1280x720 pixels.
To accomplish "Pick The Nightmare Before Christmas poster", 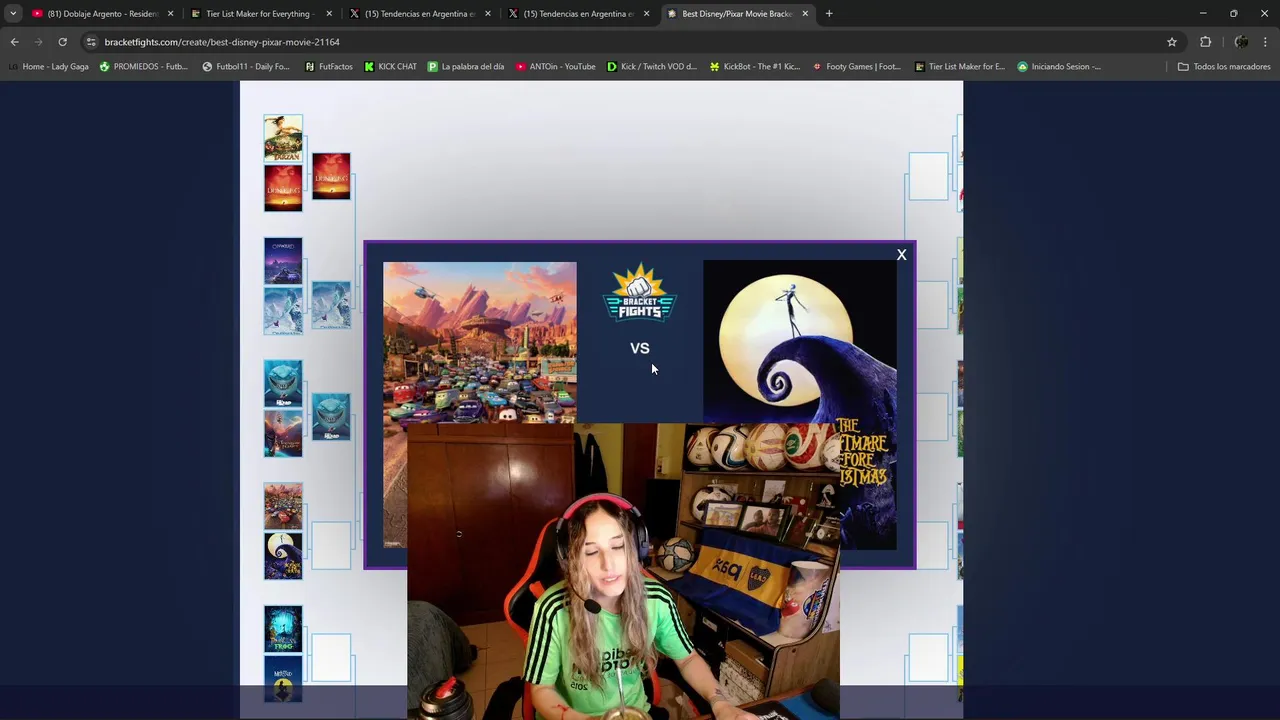I will click(x=800, y=342).
